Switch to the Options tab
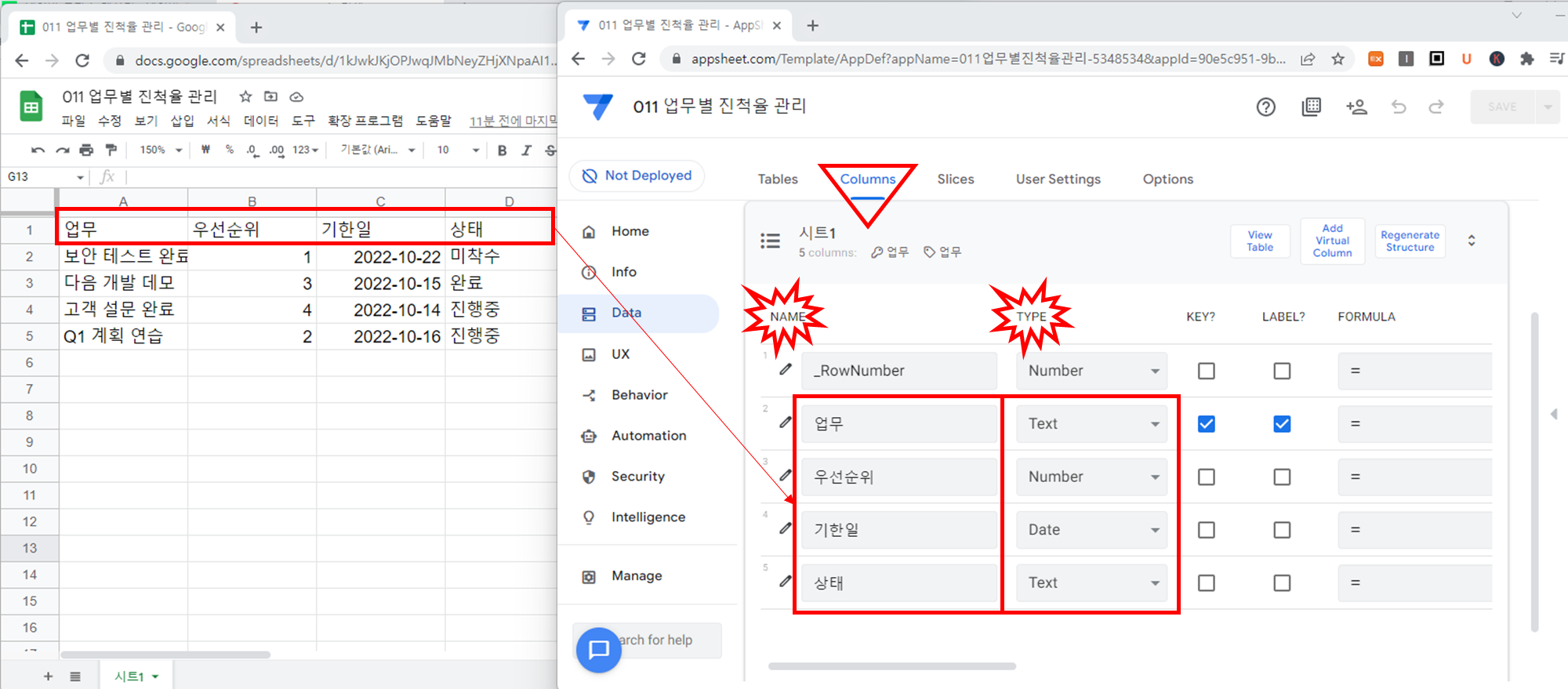The width and height of the screenshot is (1568, 689). tap(1168, 180)
